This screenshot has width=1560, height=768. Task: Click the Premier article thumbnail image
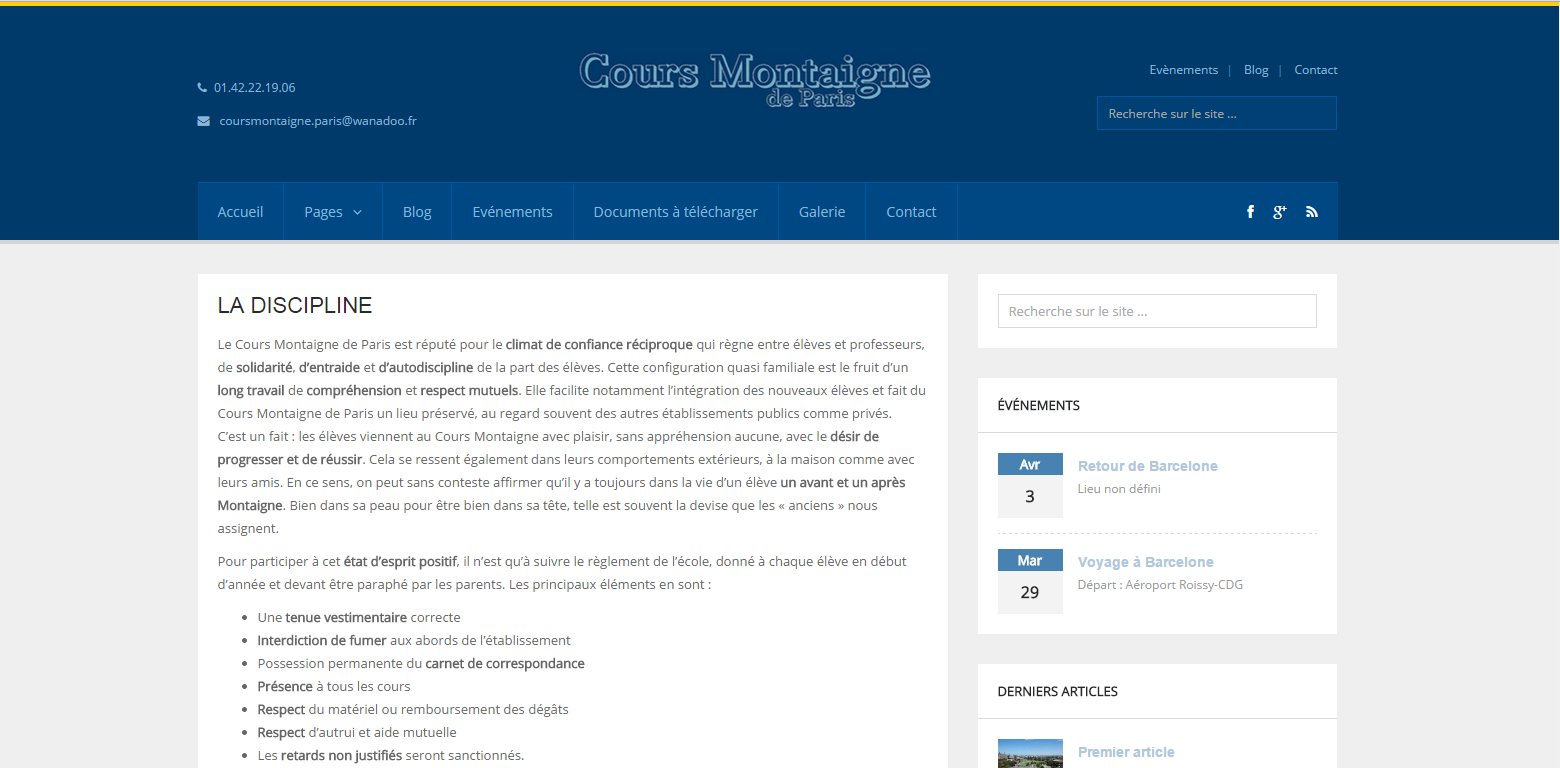click(1029, 754)
